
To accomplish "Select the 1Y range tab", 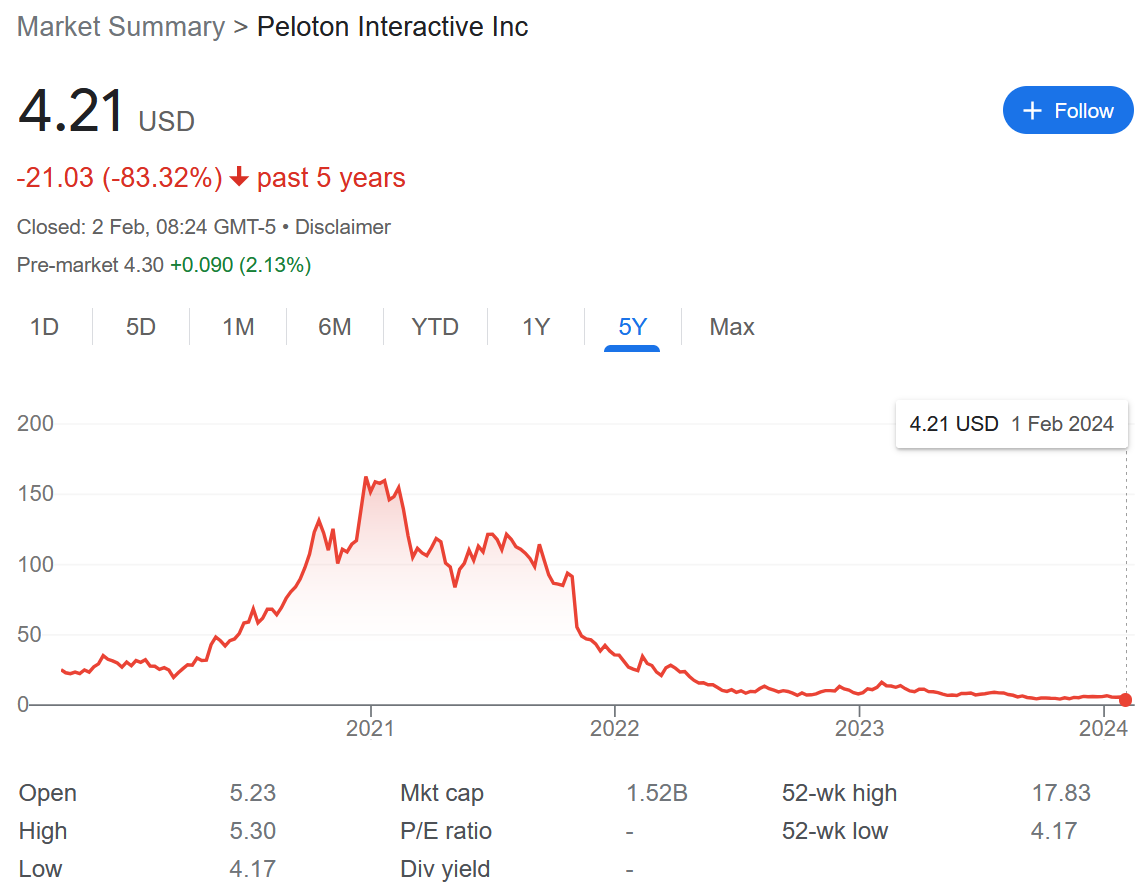I will point(536,327).
